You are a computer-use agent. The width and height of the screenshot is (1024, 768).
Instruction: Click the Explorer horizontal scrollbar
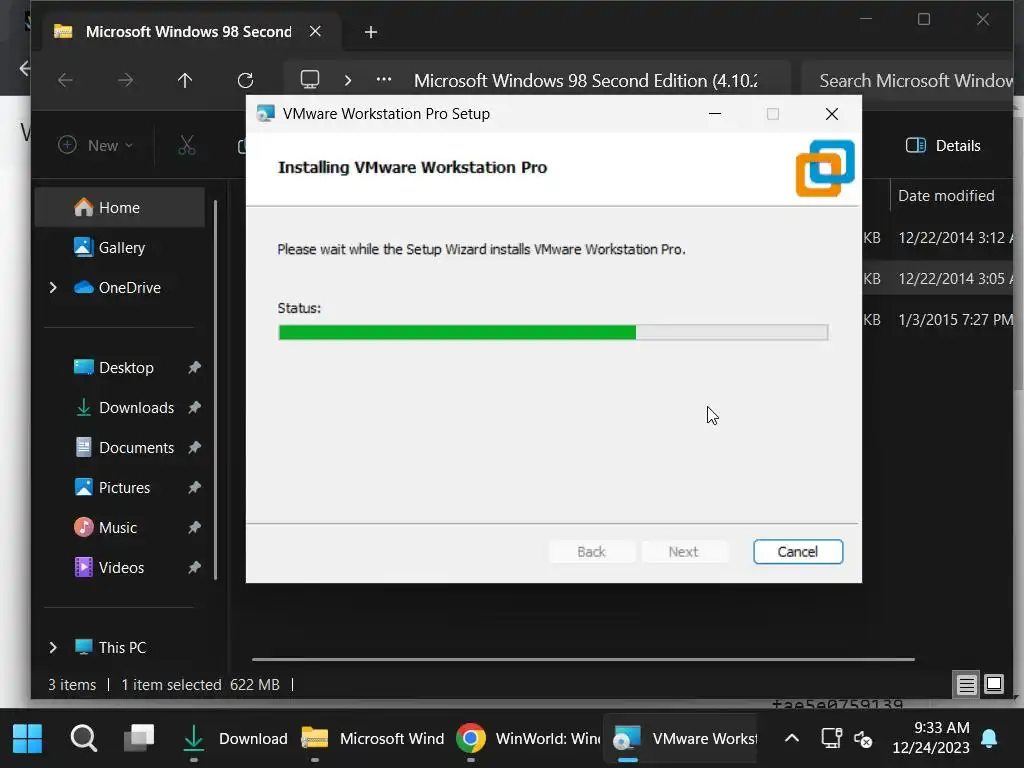click(583, 660)
